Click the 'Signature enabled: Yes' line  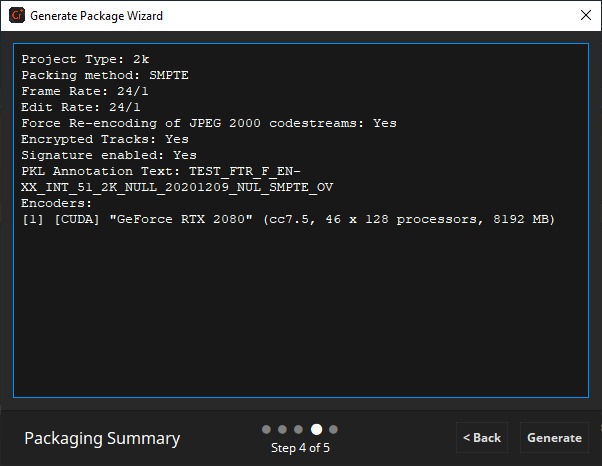click(x=109, y=155)
